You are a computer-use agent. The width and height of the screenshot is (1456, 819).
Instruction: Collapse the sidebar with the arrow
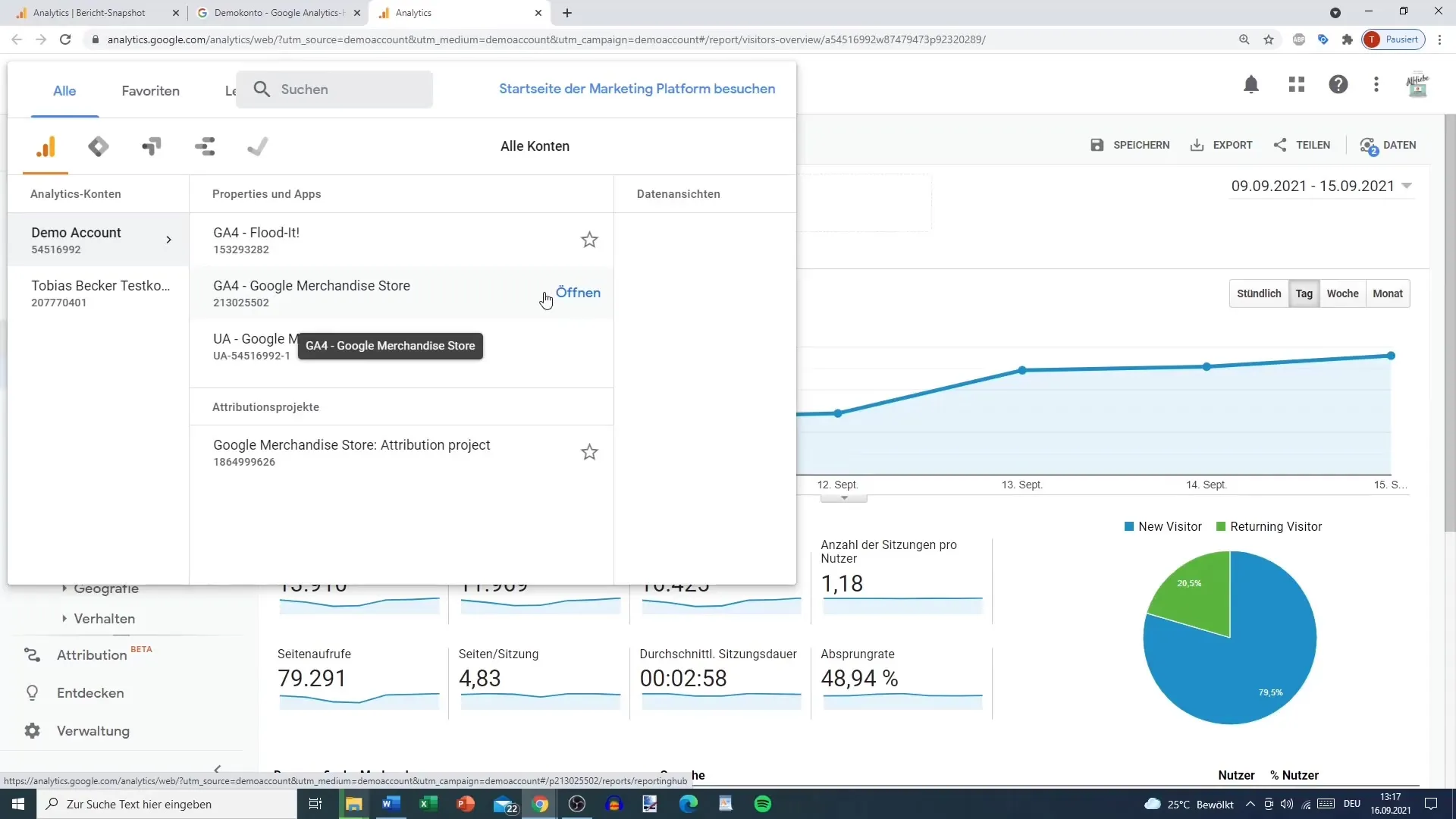click(x=218, y=769)
